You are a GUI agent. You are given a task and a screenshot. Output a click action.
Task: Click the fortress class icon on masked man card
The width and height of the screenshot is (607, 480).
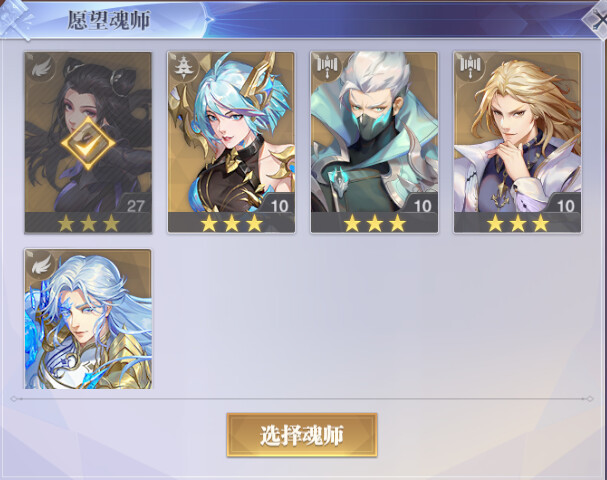[x=328, y=65]
